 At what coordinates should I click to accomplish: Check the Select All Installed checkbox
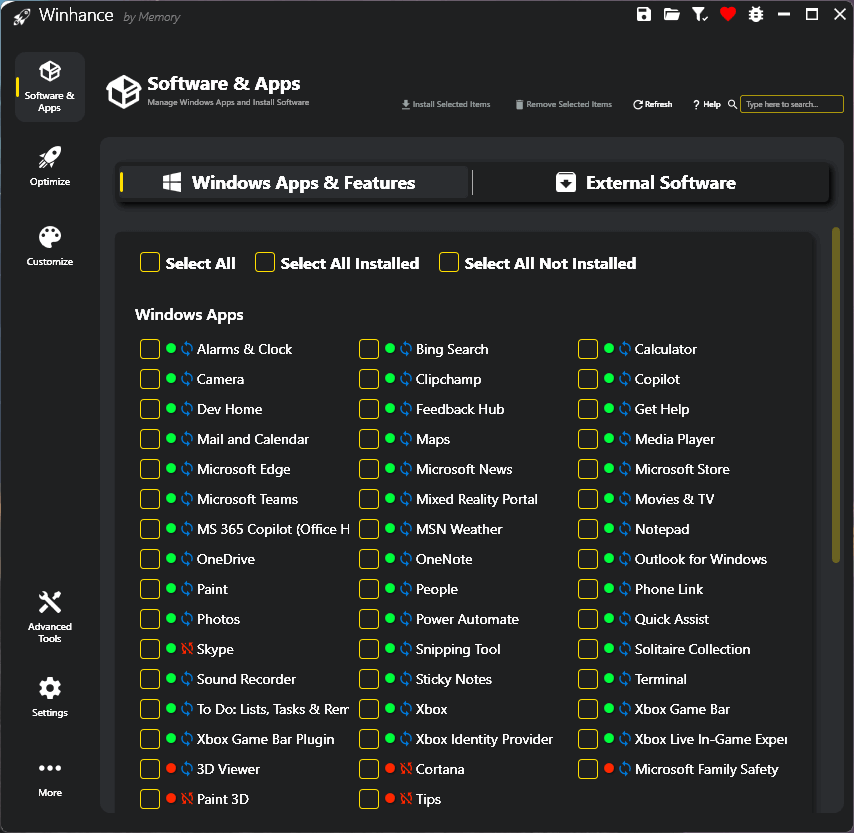(x=265, y=263)
